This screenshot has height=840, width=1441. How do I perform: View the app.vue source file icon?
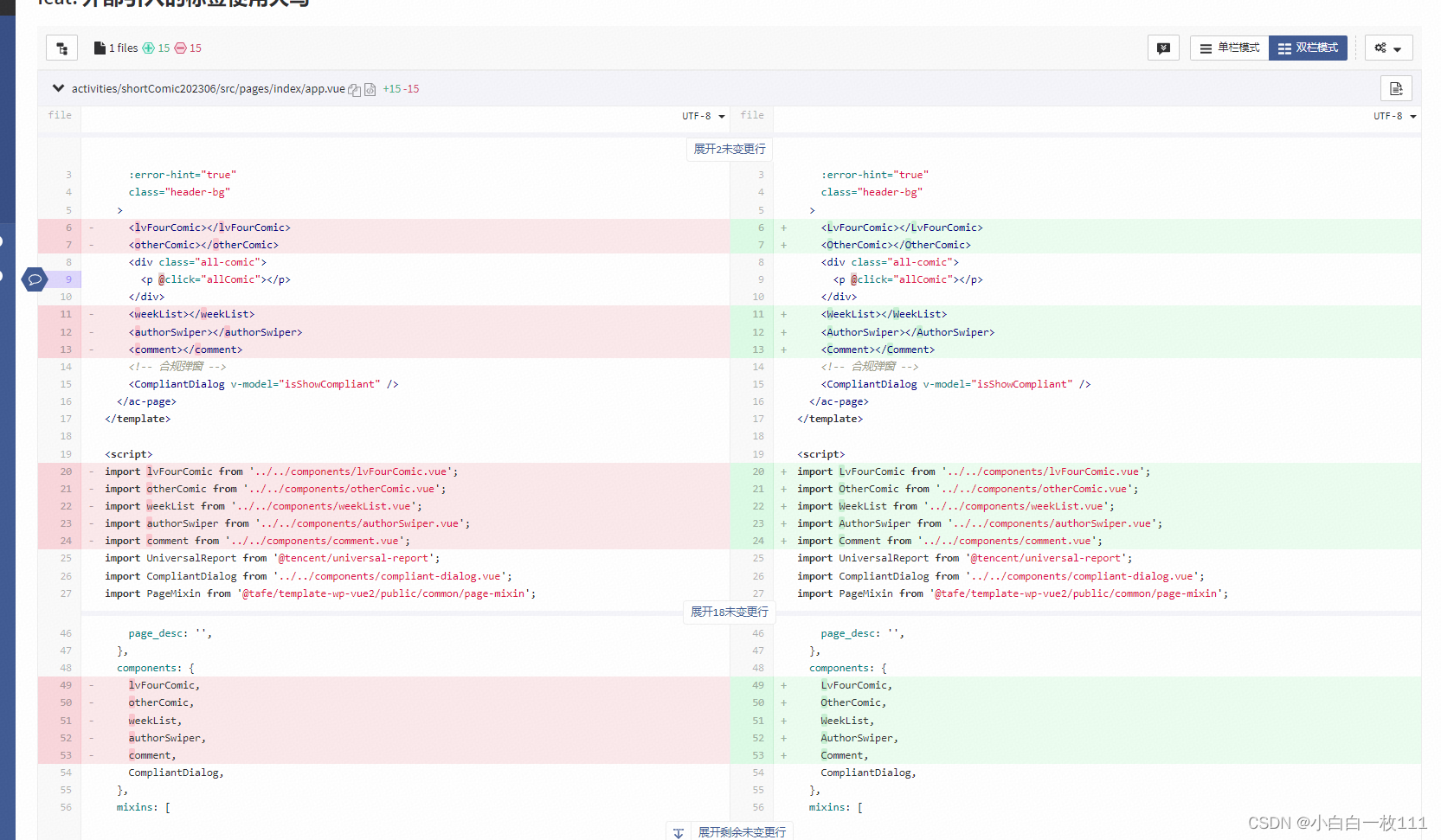[370, 90]
